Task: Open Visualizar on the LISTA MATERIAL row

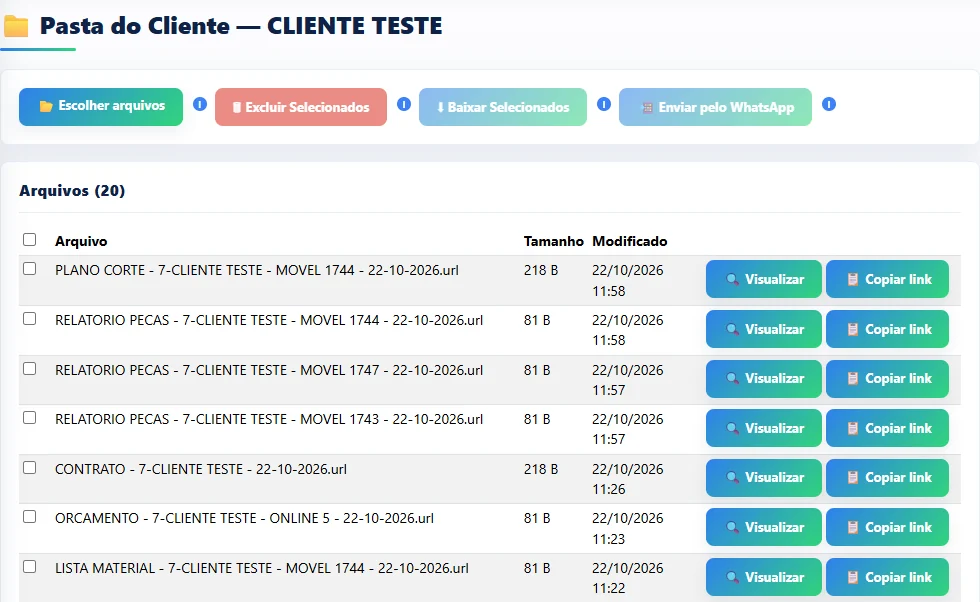Action: pyautogui.click(x=764, y=577)
